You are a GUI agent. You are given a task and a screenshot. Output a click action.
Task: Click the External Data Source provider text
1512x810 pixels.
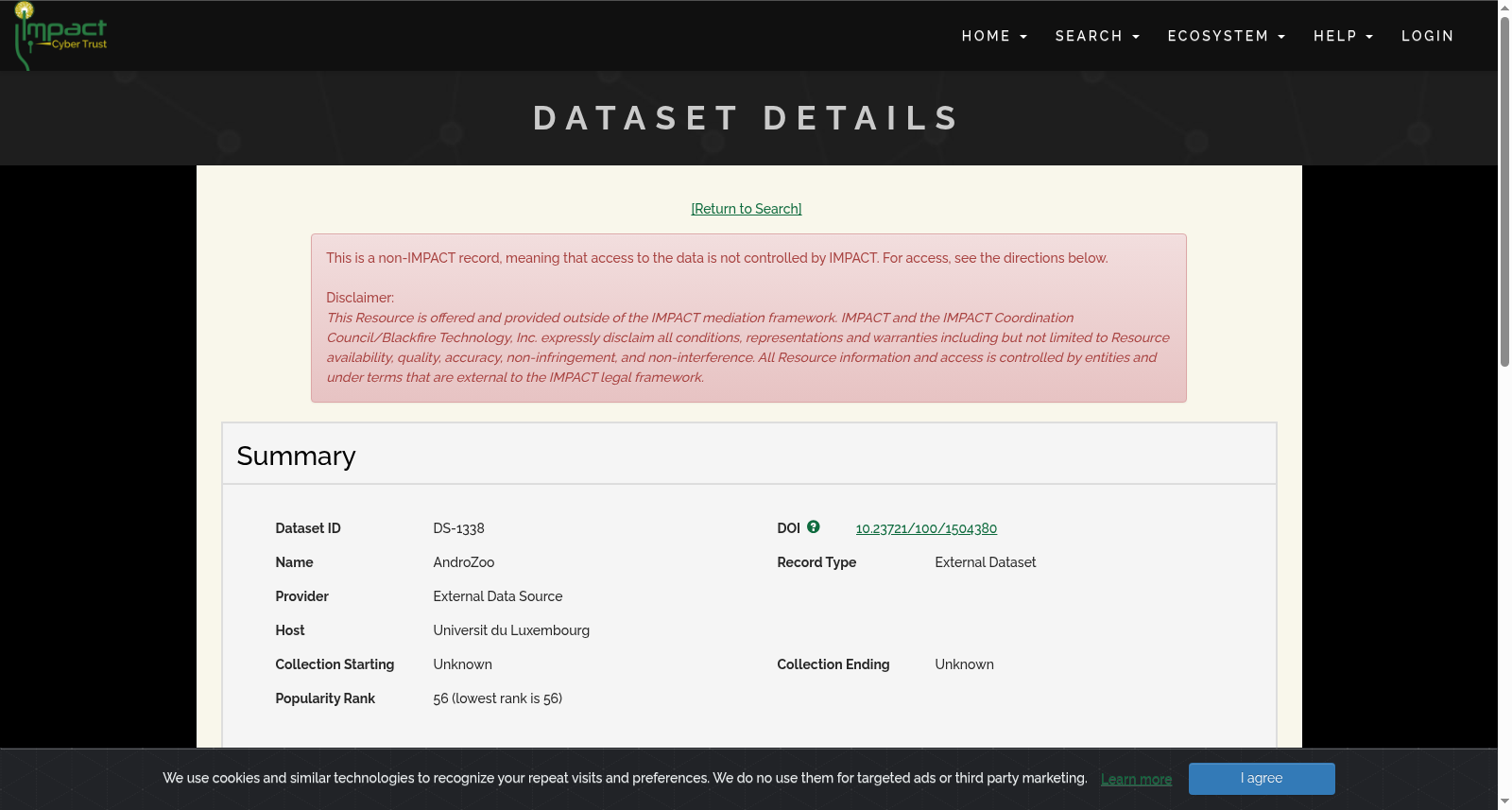498,596
